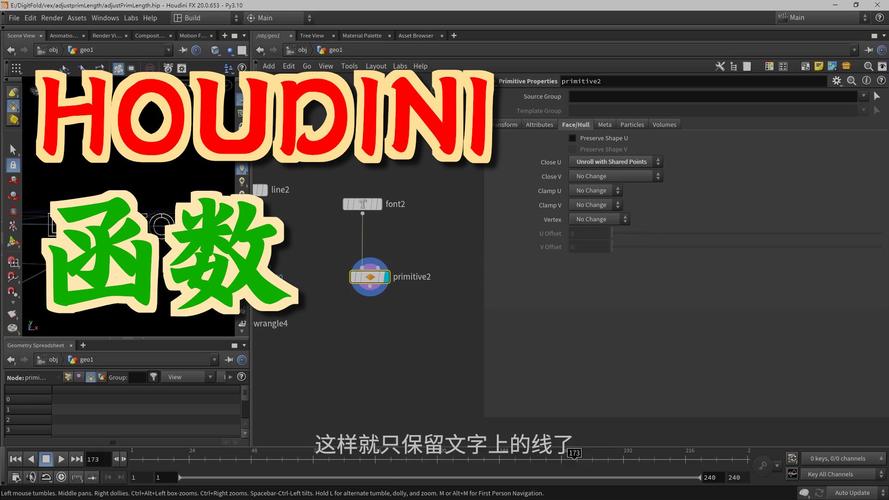Open the Material Palette tab

tap(362, 36)
